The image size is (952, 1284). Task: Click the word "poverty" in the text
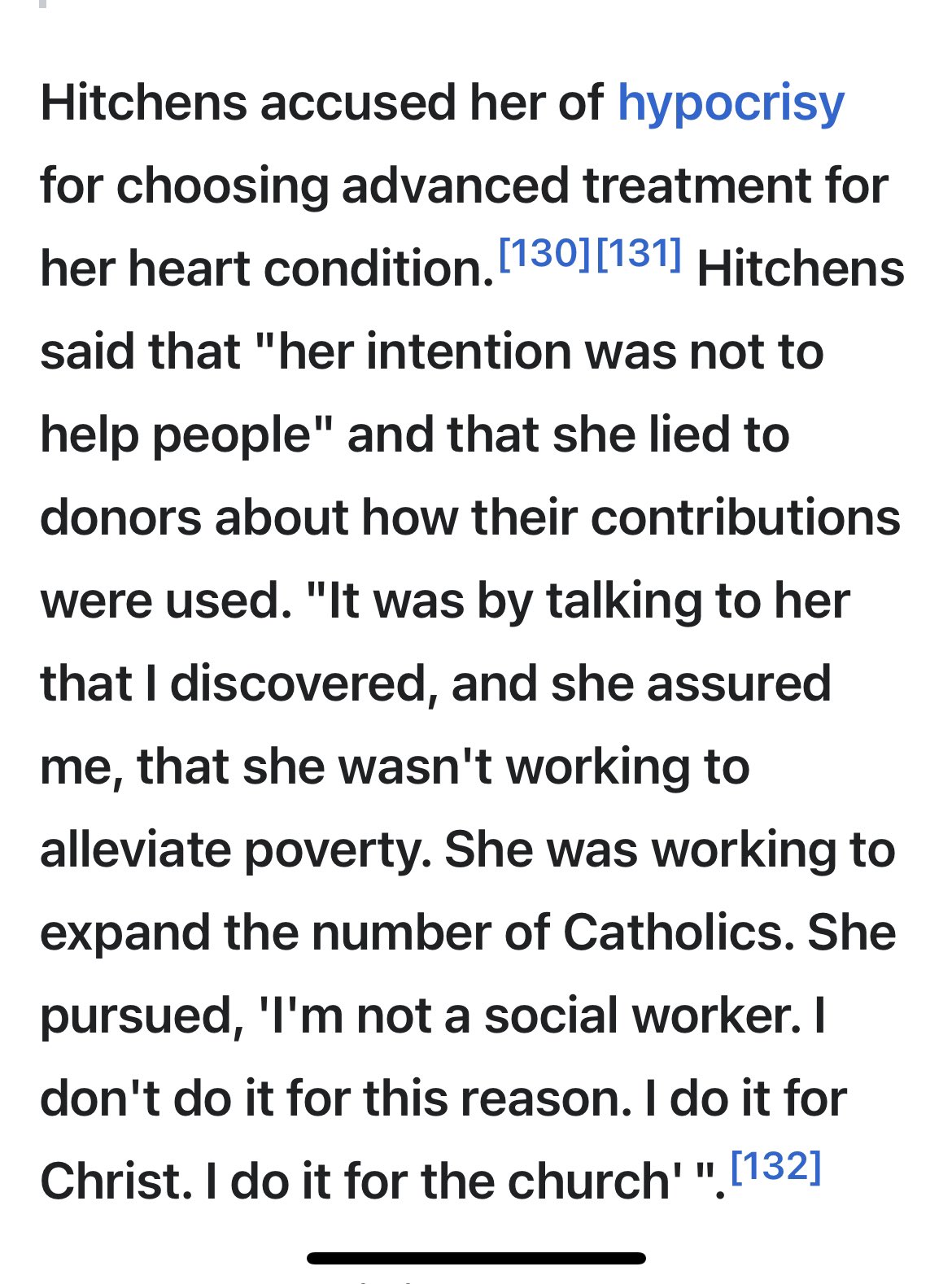pyautogui.click(x=337, y=852)
